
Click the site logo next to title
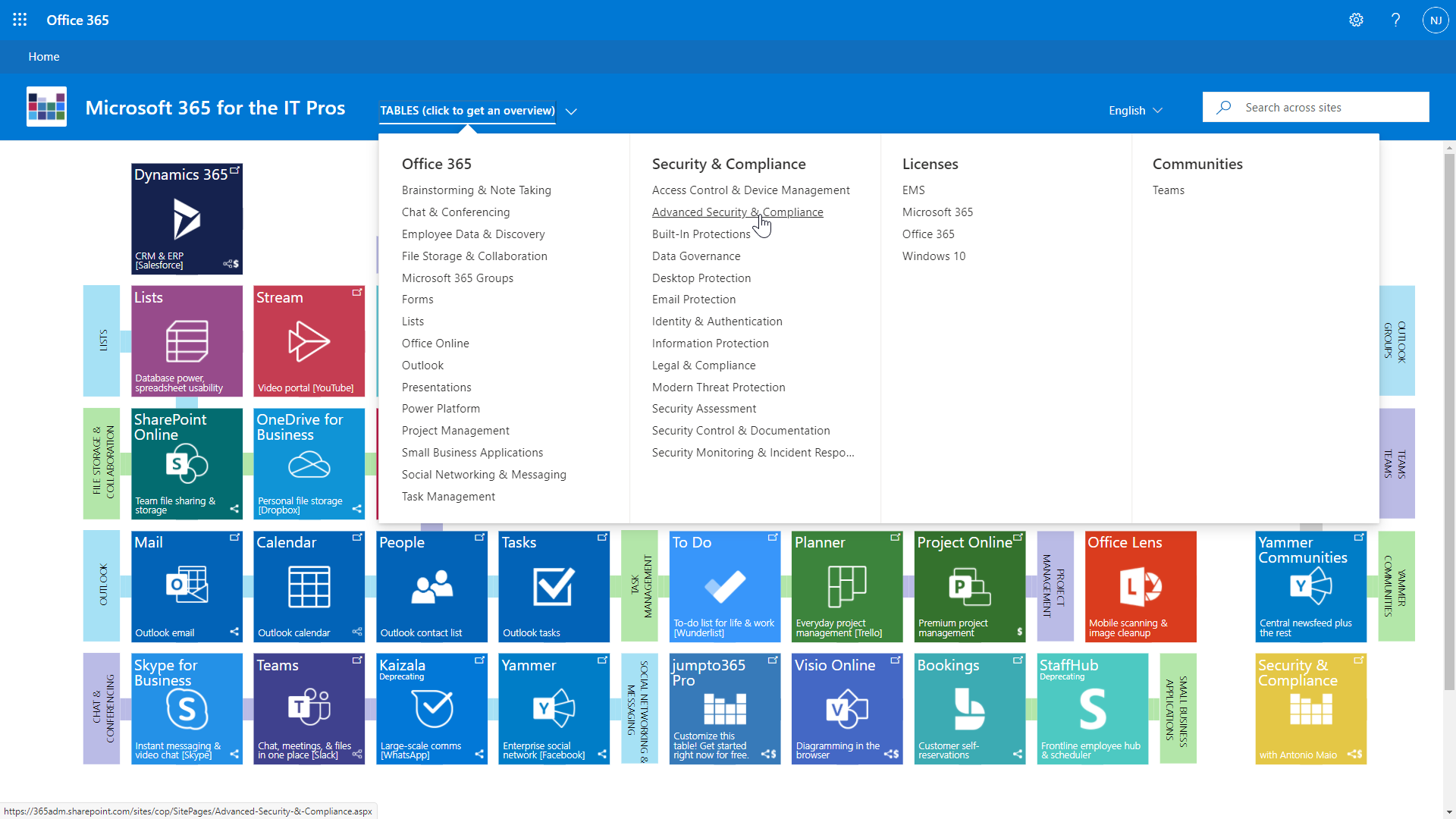click(x=46, y=107)
